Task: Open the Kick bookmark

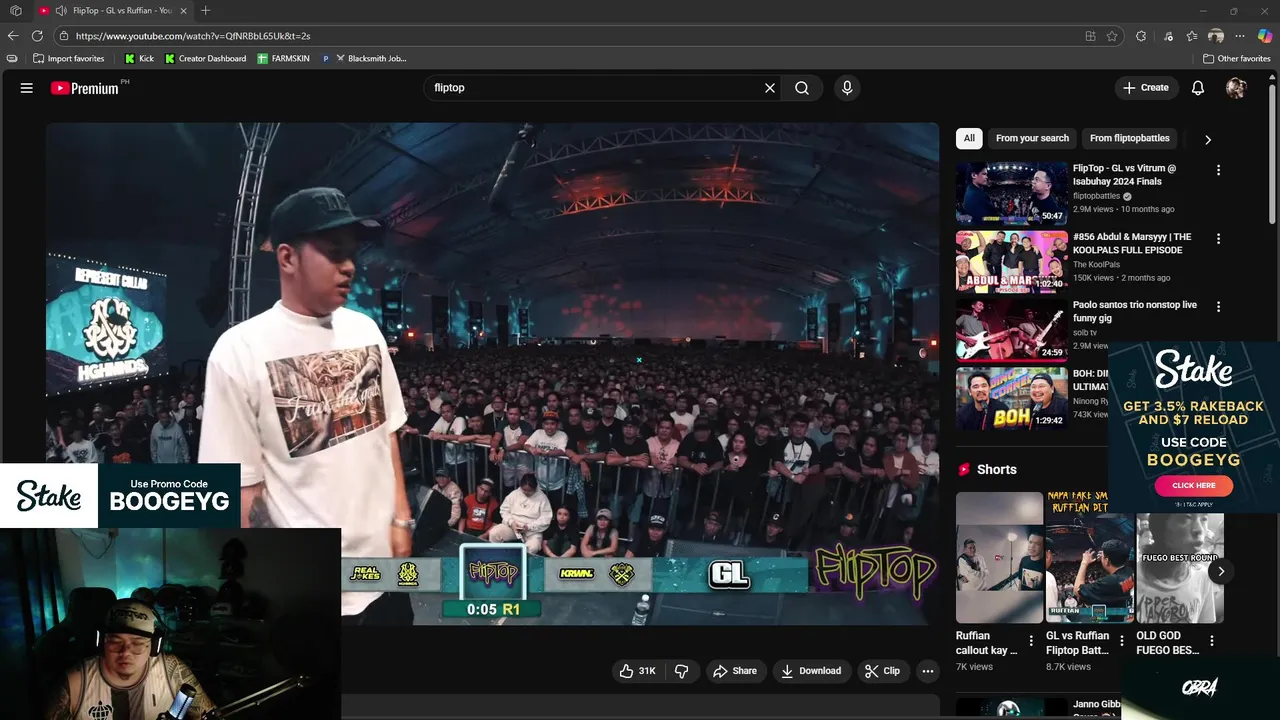Action: pos(139,59)
